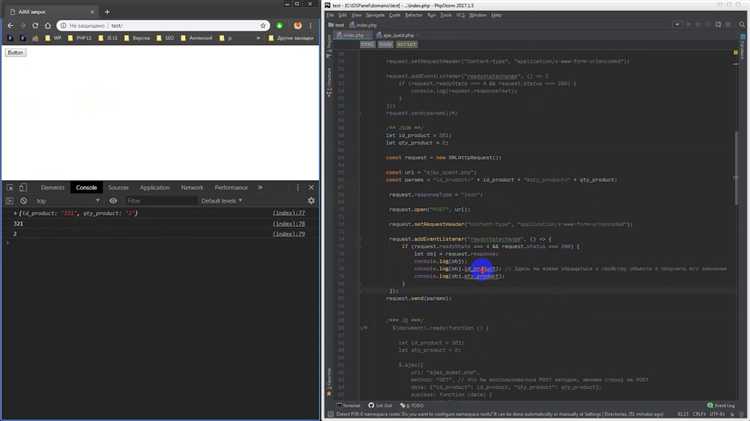
Task: Clear the console with the clear icon
Action: 24,201
